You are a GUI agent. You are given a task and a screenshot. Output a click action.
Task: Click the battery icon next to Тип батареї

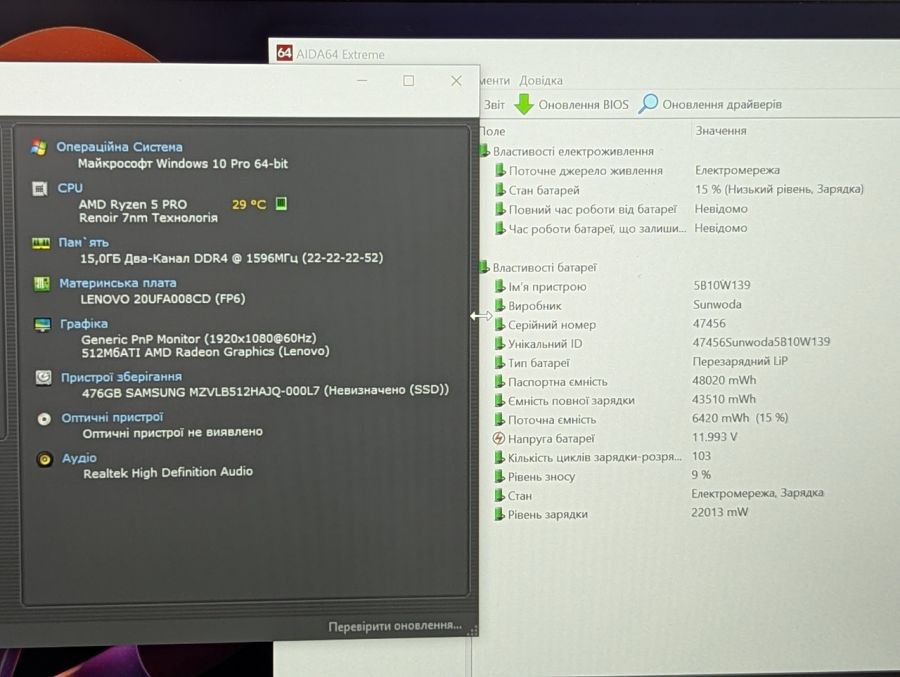coord(499,363)
